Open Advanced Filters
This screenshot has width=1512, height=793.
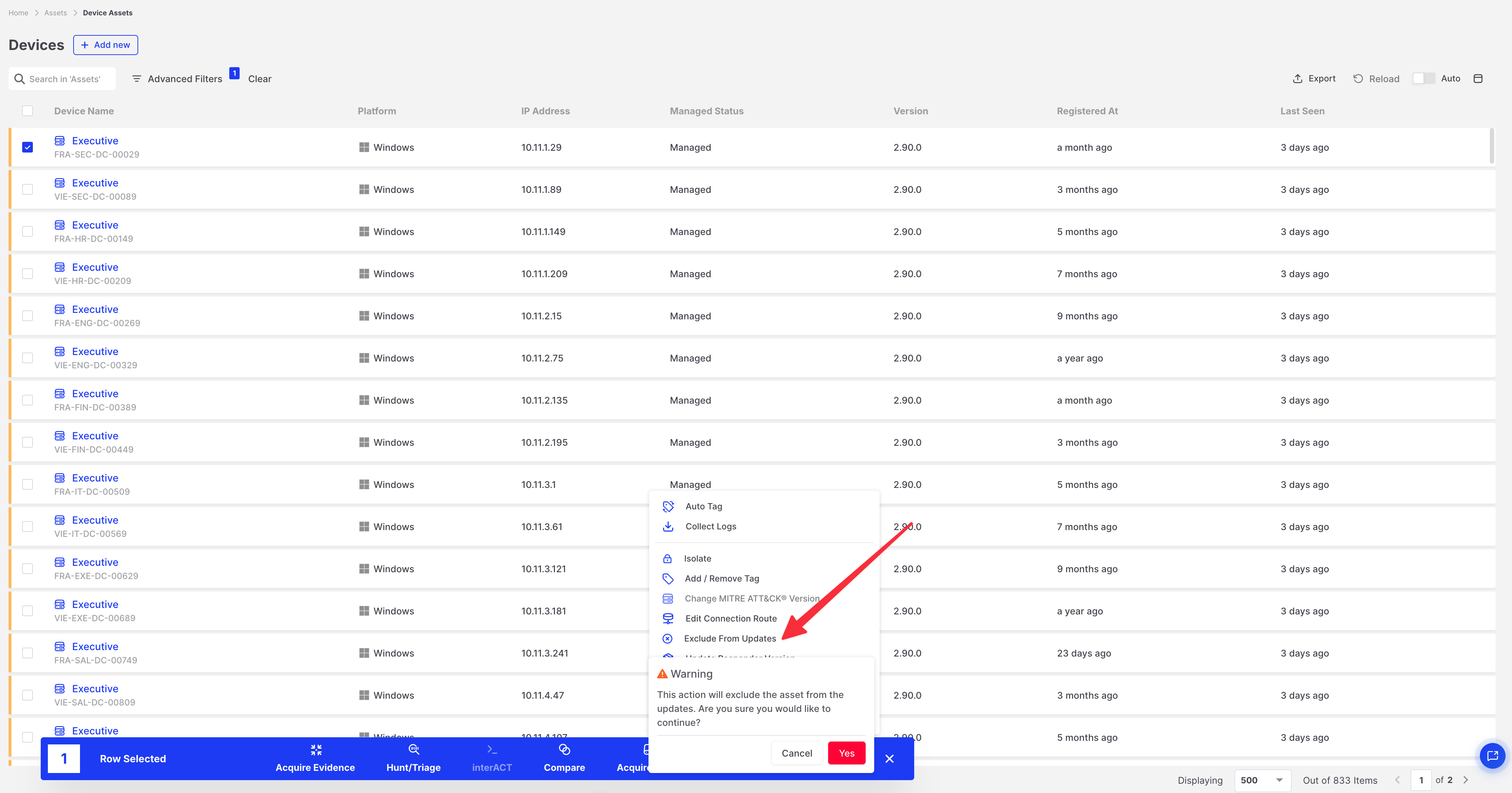(177, 79)
